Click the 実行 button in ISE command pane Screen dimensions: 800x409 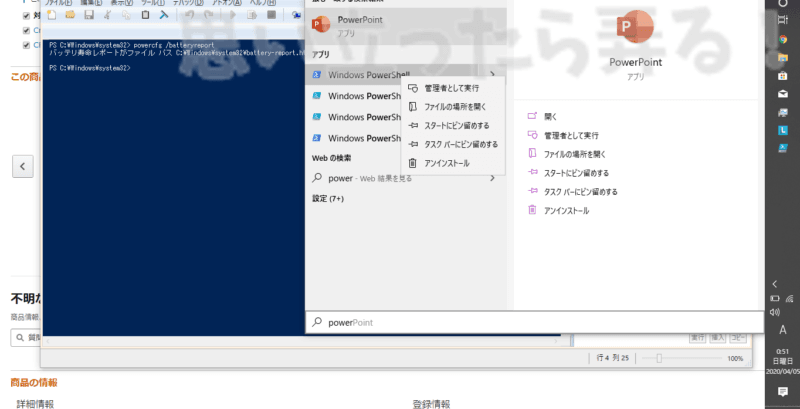tap(697, 338)
